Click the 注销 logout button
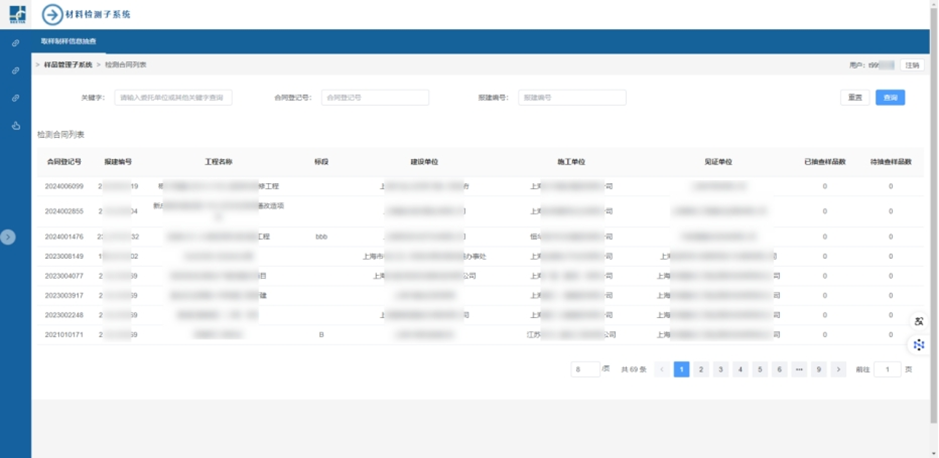Viewport: 939px width, 458px height. click(912, 65)
